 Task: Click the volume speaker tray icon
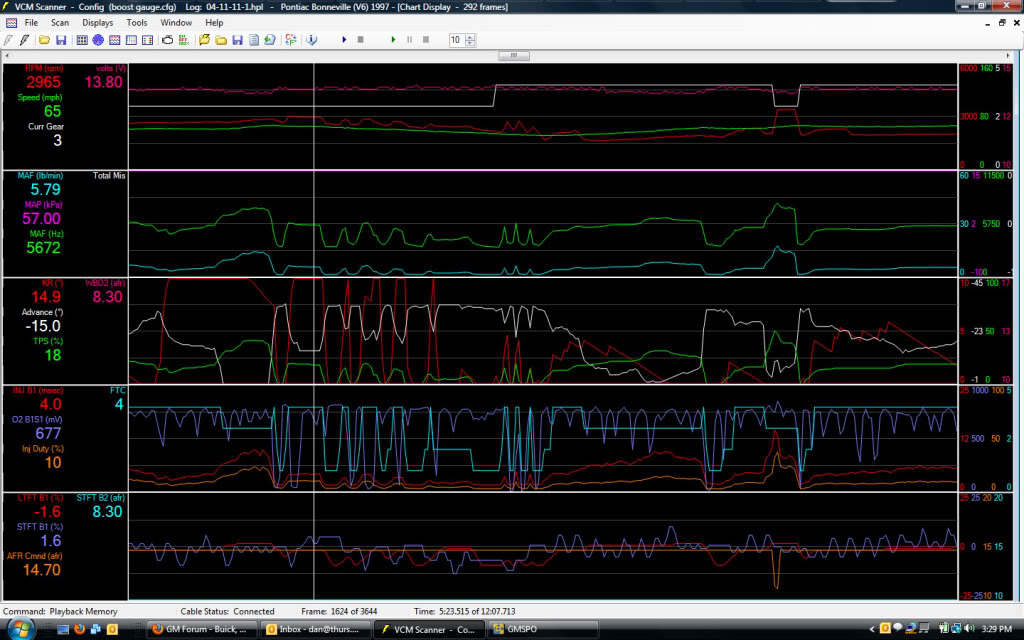coord(969,628)
